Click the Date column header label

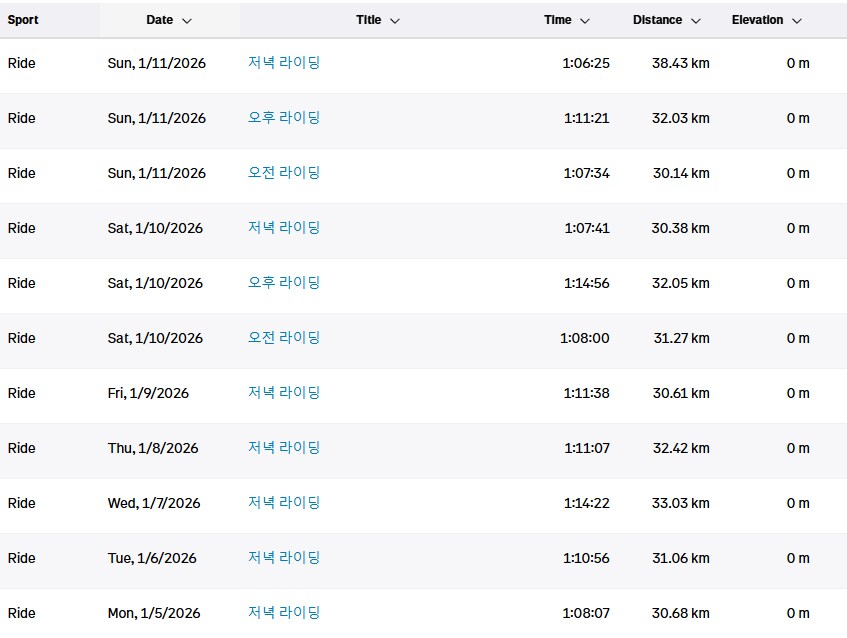point(159,20)
